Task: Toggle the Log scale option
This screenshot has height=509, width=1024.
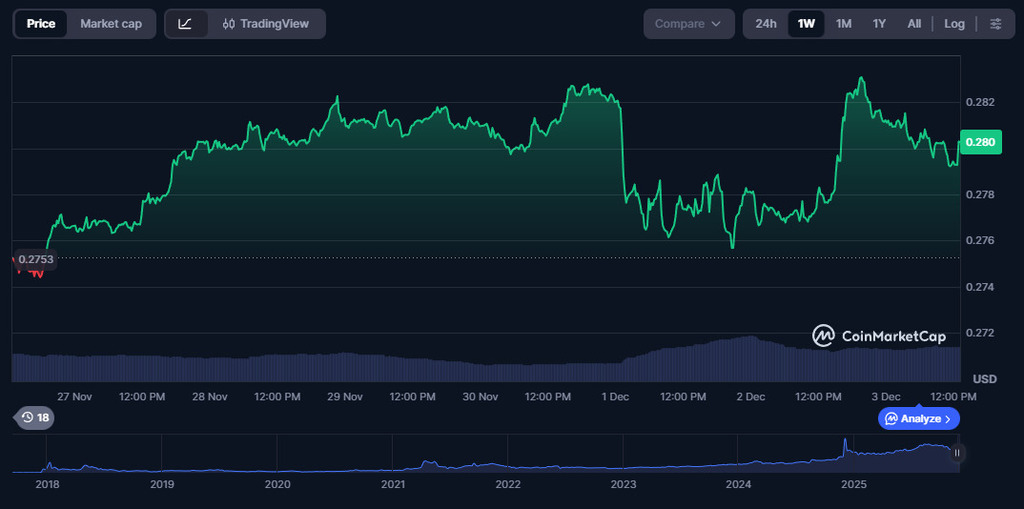Action: coord(954,24)
